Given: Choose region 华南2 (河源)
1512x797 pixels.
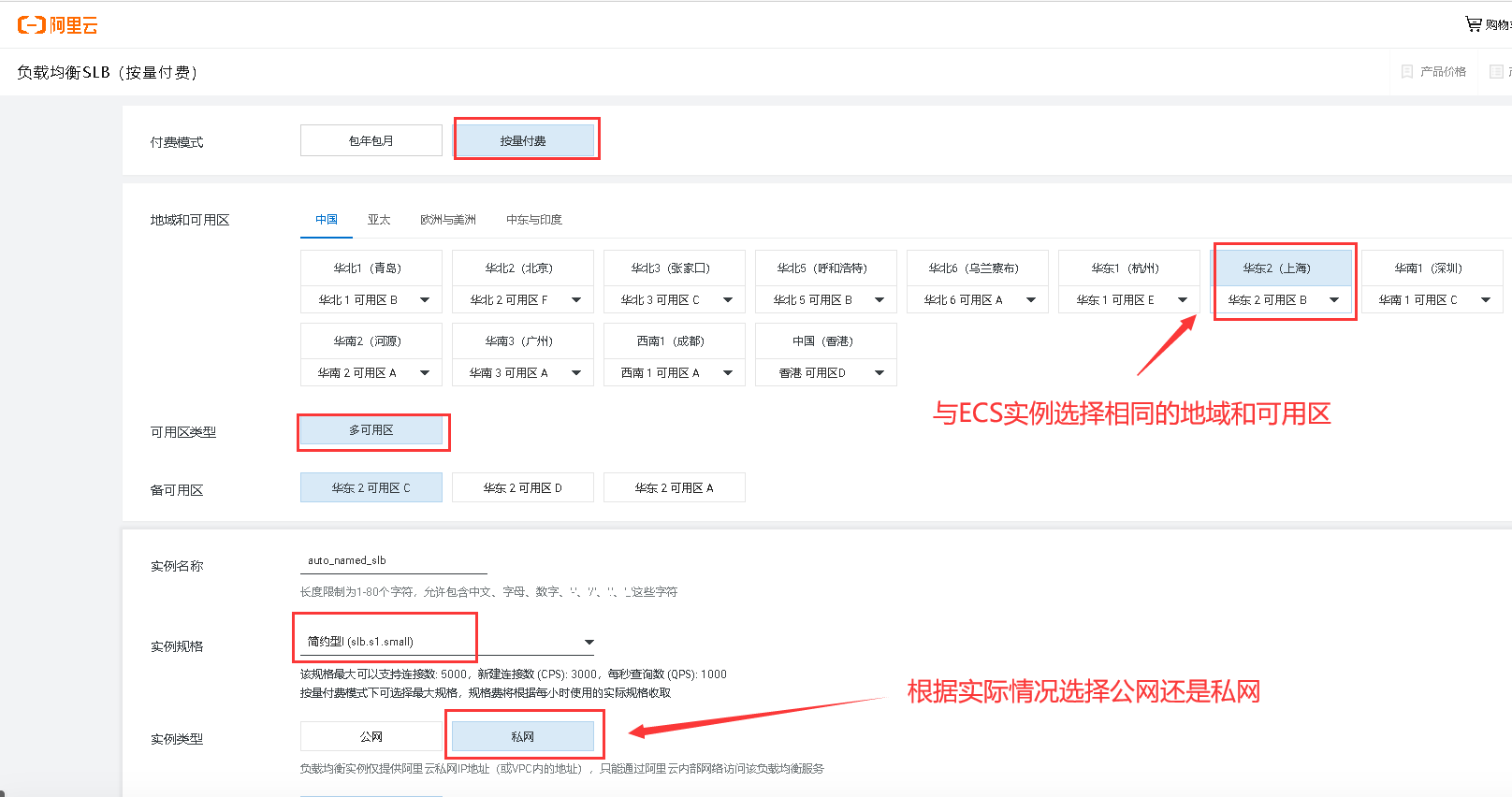Looking at the screenshot, I should 371,341.
